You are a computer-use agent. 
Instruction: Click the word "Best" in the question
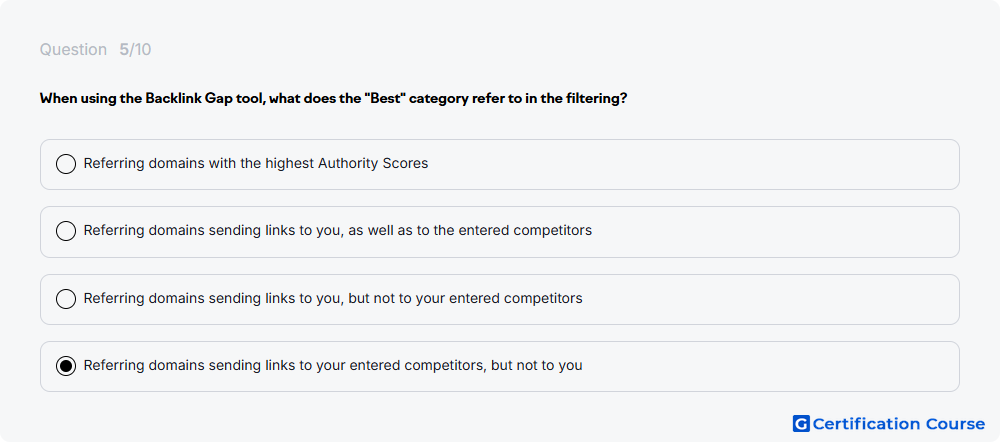pyautogui.click(x=385, y=99)
